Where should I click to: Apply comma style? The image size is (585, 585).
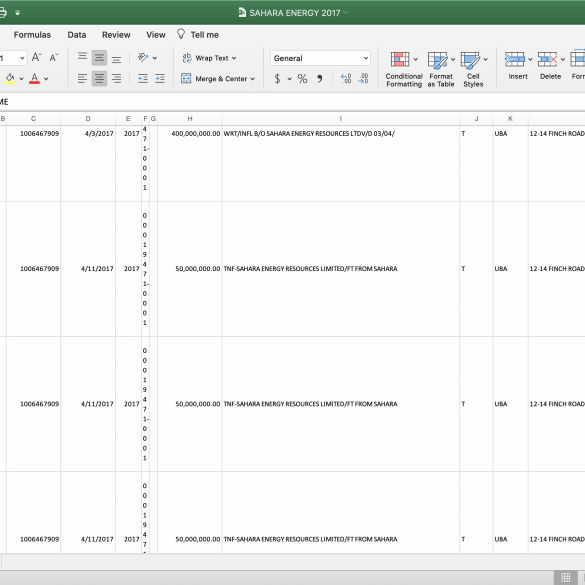click(319, 78)
